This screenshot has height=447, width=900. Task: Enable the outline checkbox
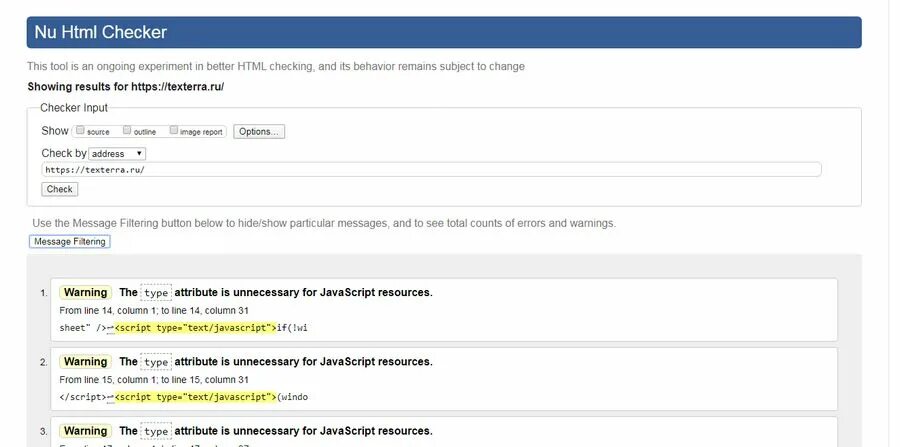click(x=127, y=130)
